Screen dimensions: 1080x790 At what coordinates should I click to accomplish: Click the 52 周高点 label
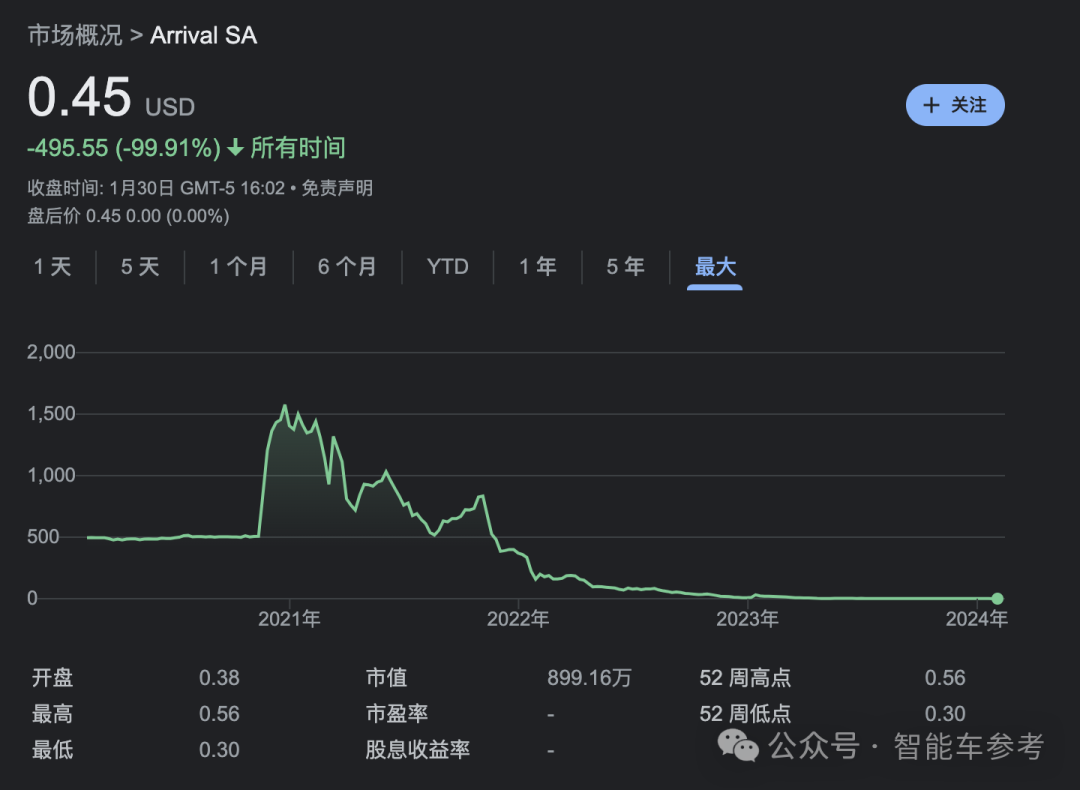pyautogui.click(x=745, y=678)
